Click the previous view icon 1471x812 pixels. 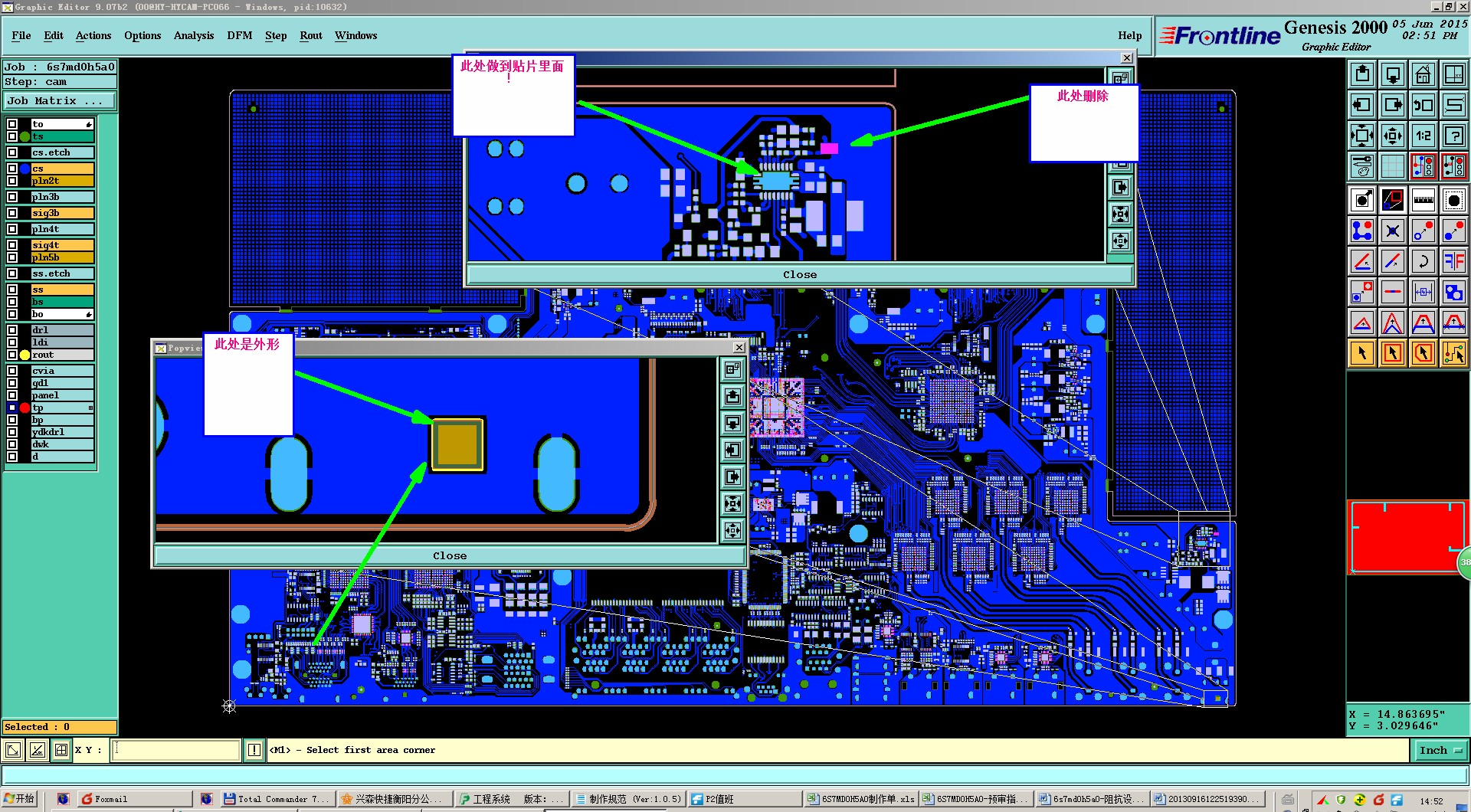[x=1423, y=105]
